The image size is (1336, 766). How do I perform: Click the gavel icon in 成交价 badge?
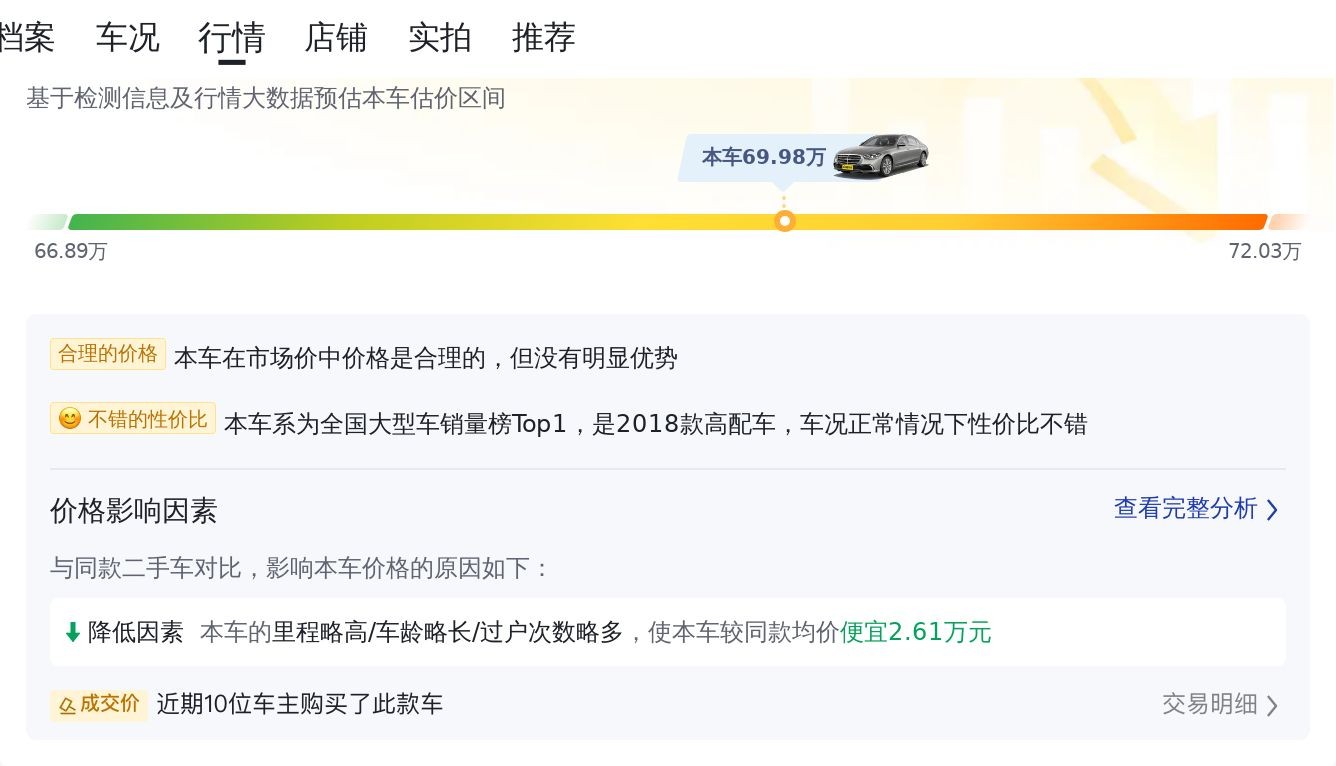pyautogui.click(x=67, y=706)
